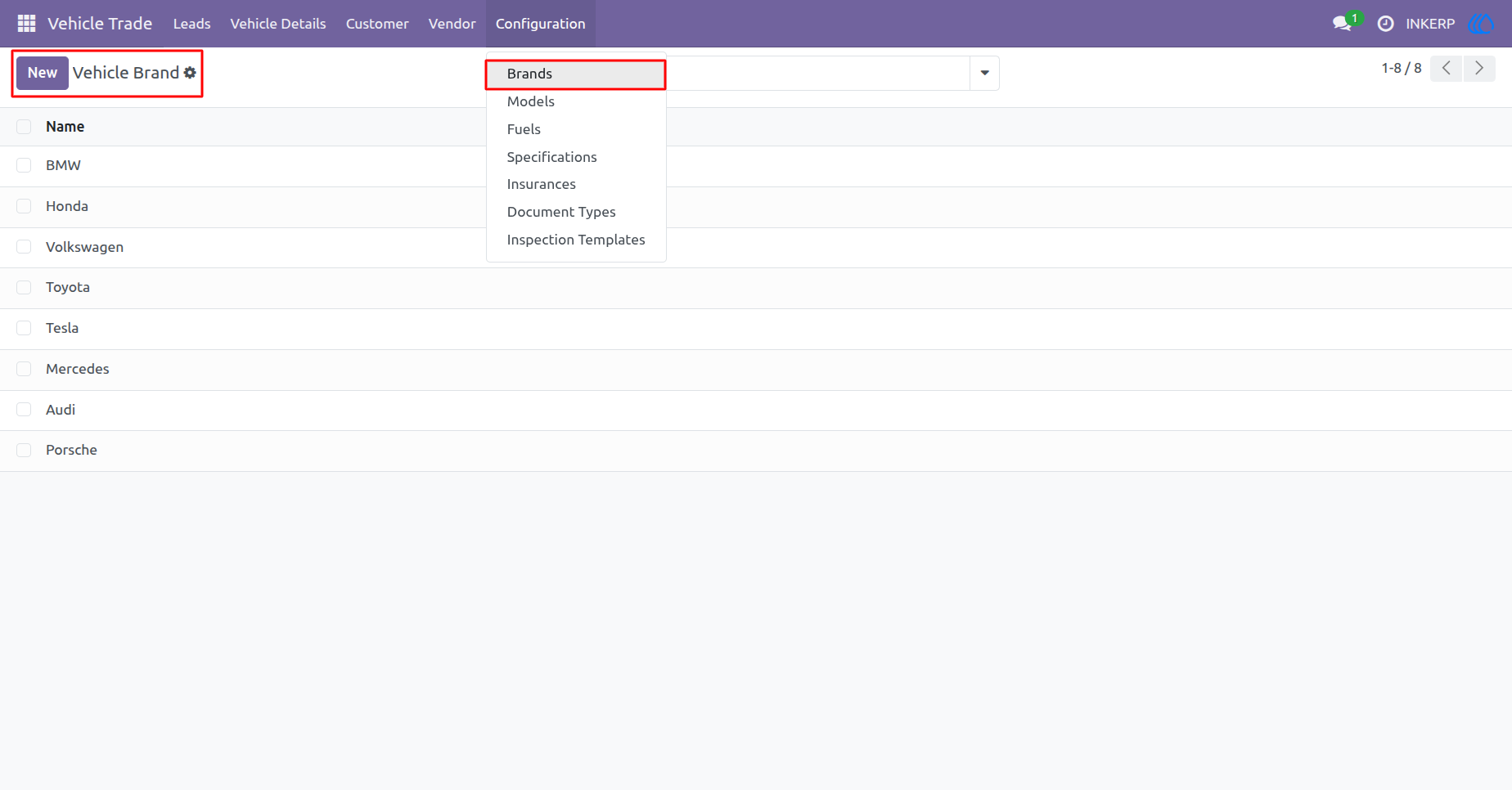Open the activities clock icon
1512x790 pixels.
[1385, 24]
